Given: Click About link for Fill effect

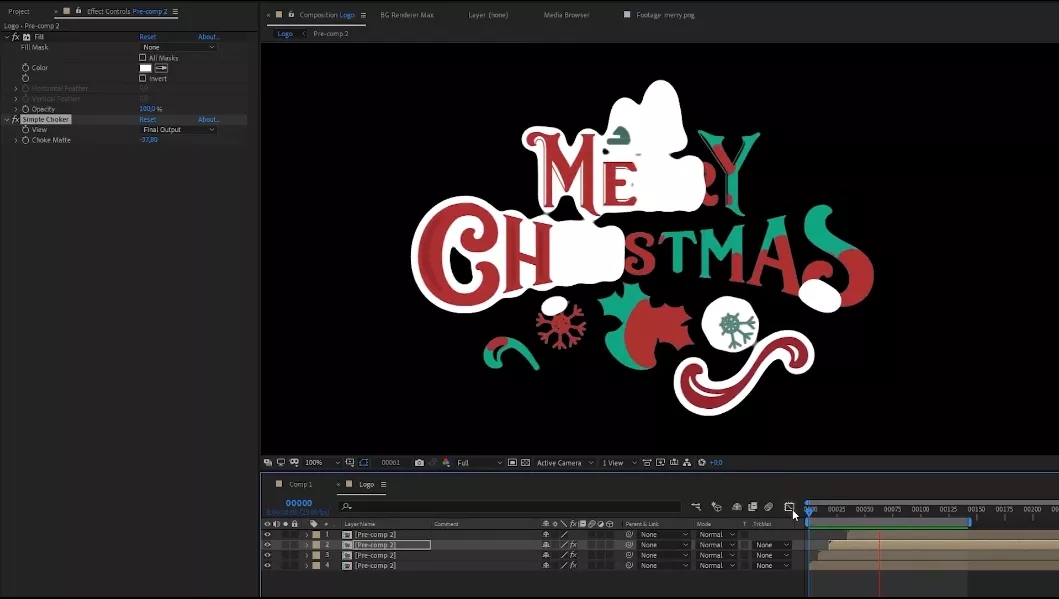Looking at the screenshot, I should [208, 37].
